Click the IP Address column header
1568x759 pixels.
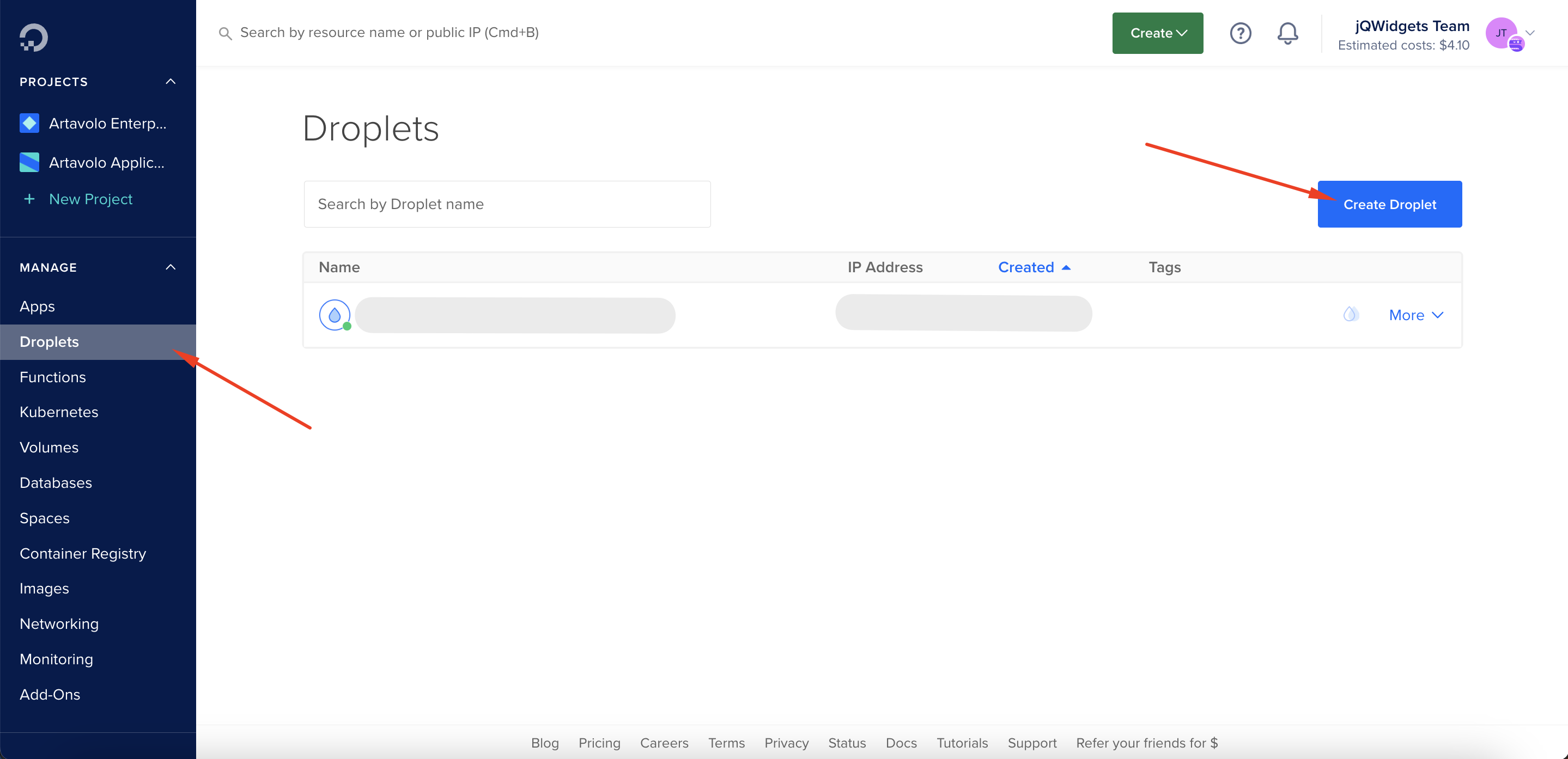pyautogui.click(x=885, y=267)
